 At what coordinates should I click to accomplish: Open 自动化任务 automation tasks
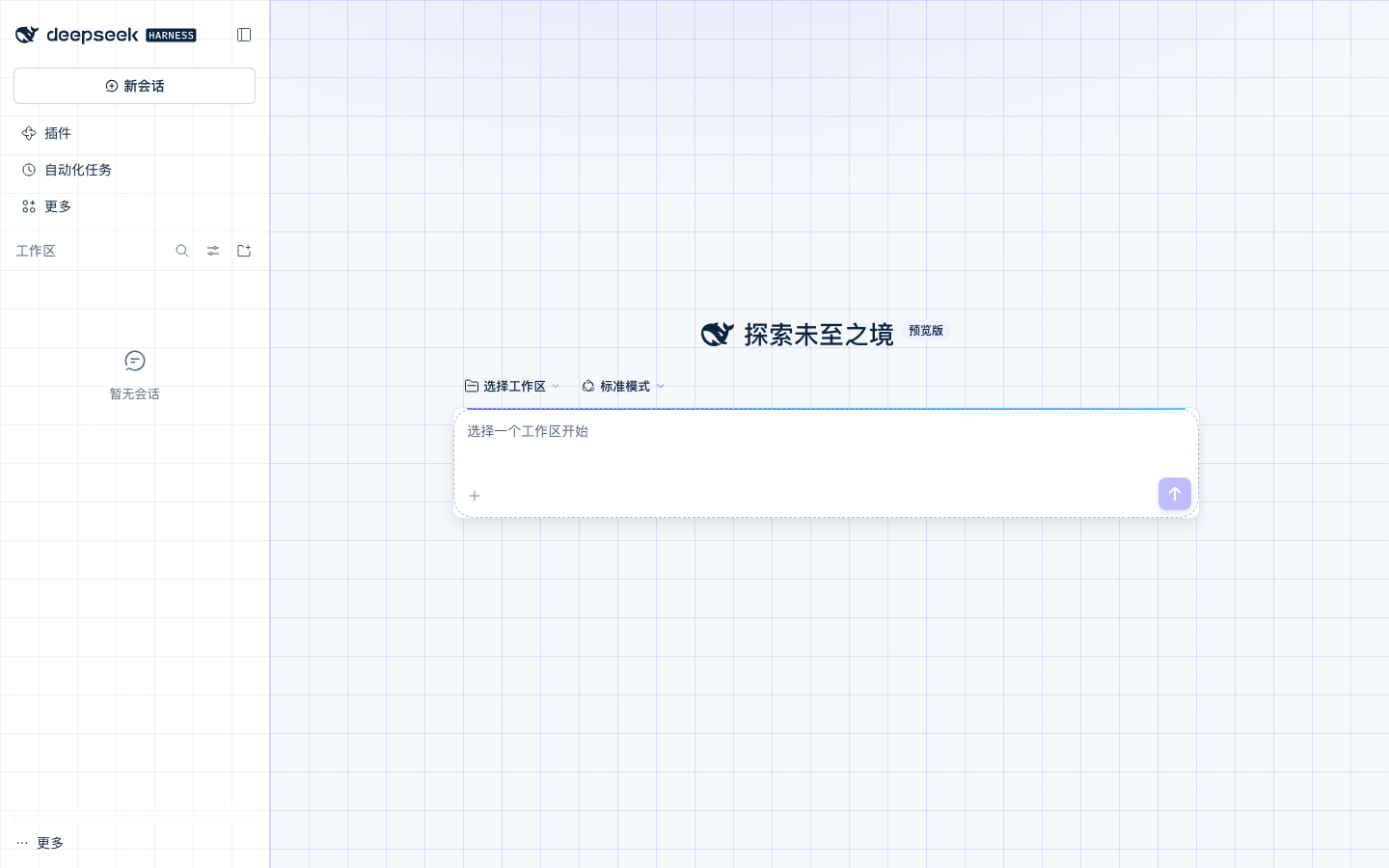click(134, 170)
